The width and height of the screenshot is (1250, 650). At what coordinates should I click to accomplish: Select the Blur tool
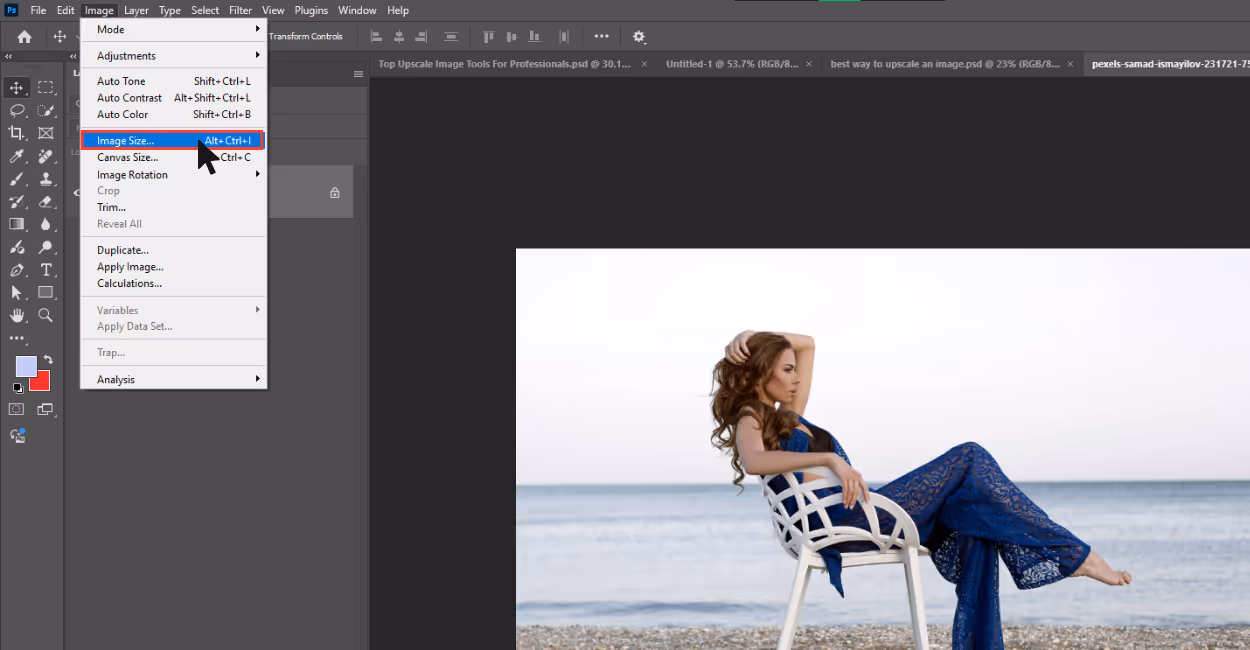(46, 224)
